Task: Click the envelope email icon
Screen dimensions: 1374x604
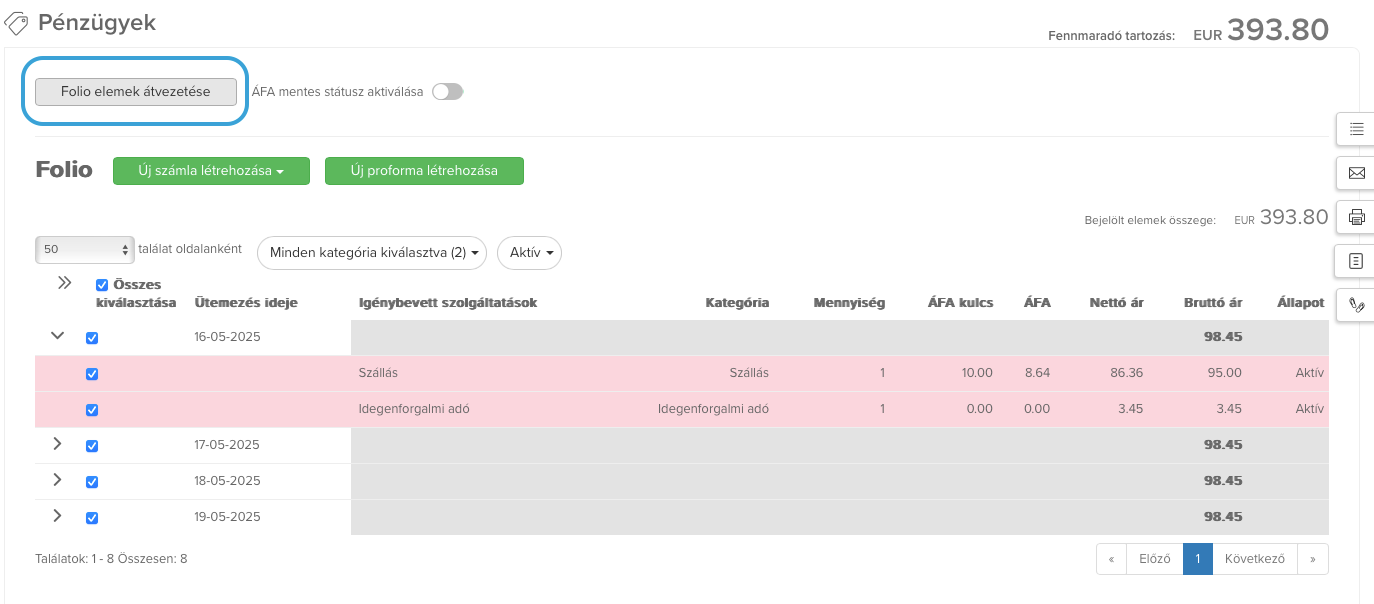Action: click(x=1356, y=173)
